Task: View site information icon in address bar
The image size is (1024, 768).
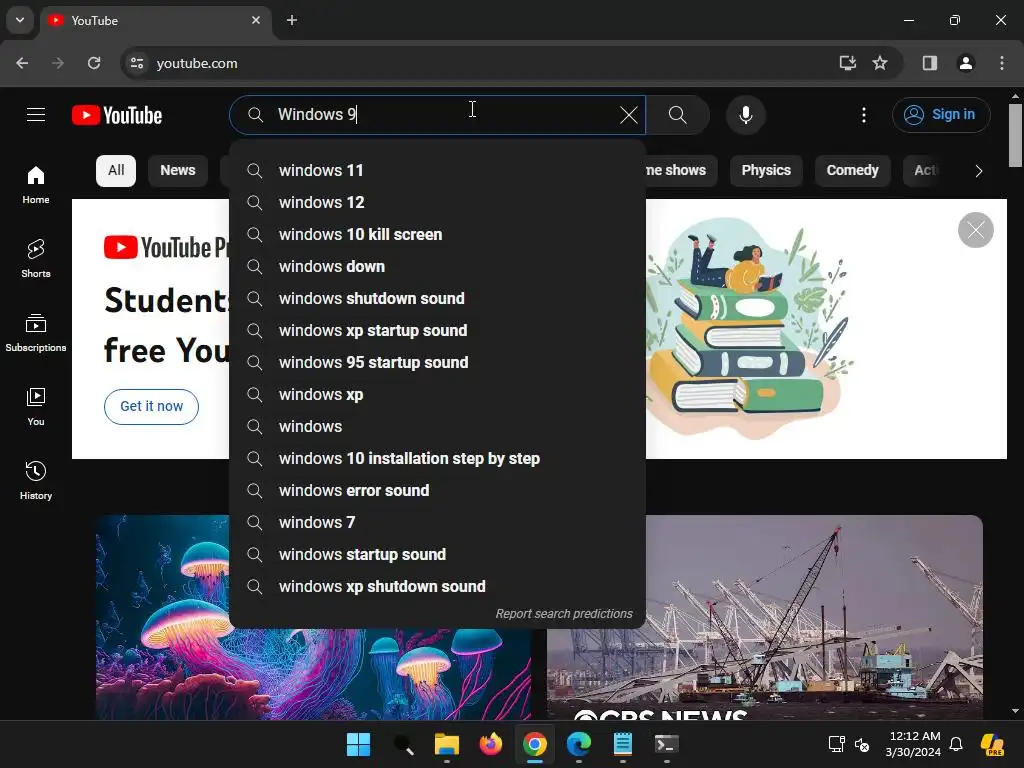Action: point(137,63)
